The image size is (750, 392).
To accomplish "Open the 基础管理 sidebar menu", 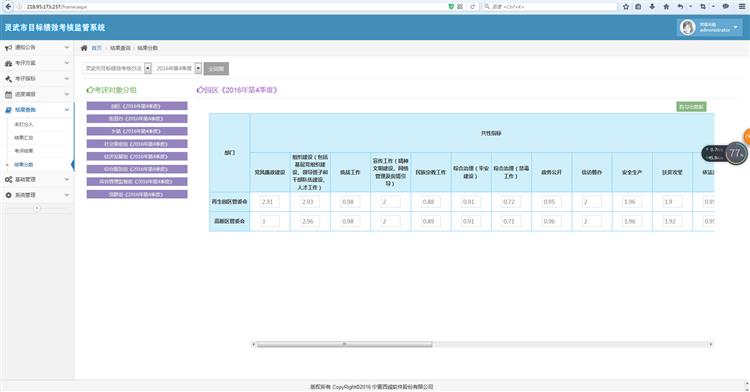I will (x=37, y=179).
